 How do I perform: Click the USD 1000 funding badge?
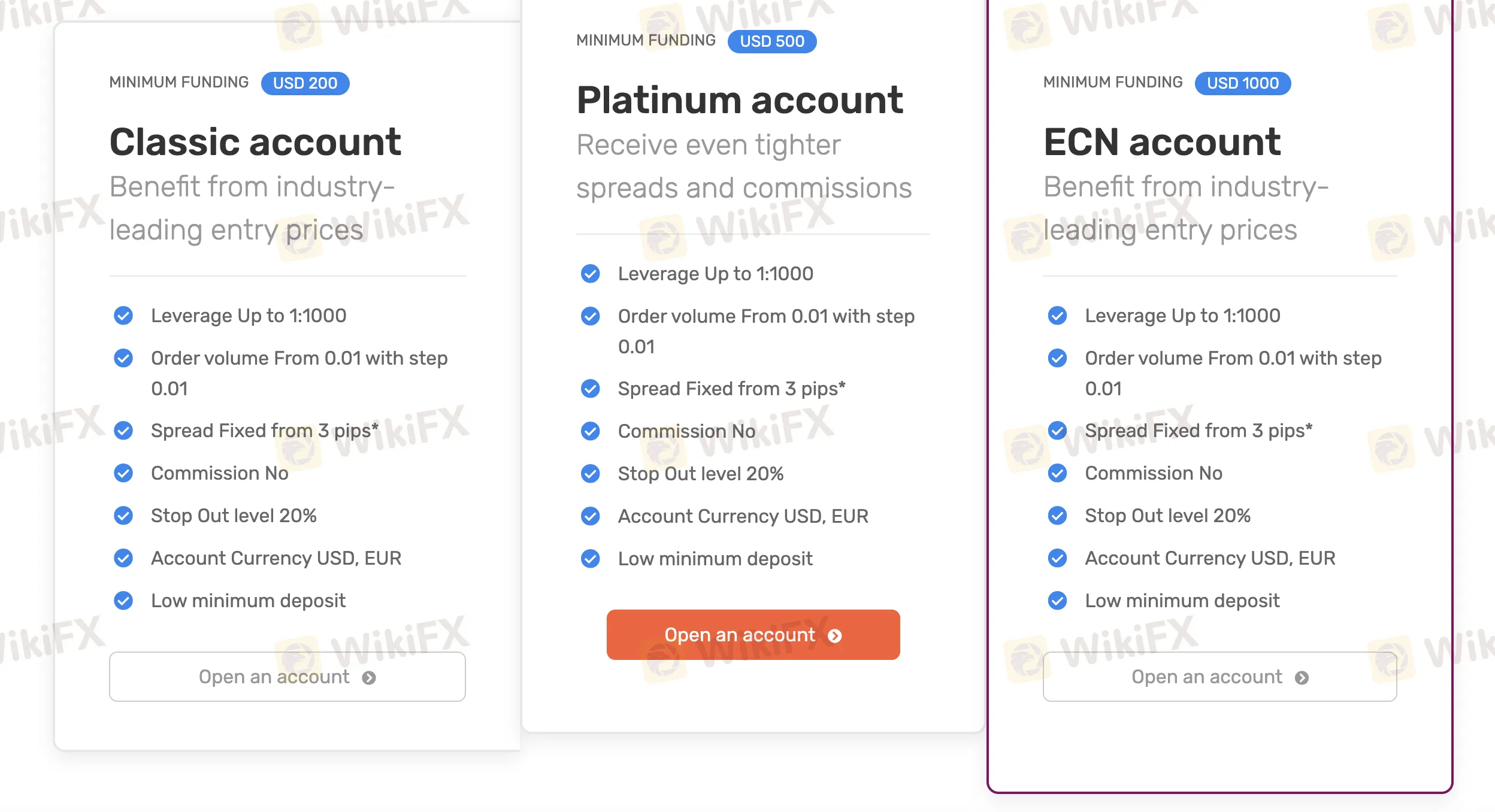pos(1242,83)
